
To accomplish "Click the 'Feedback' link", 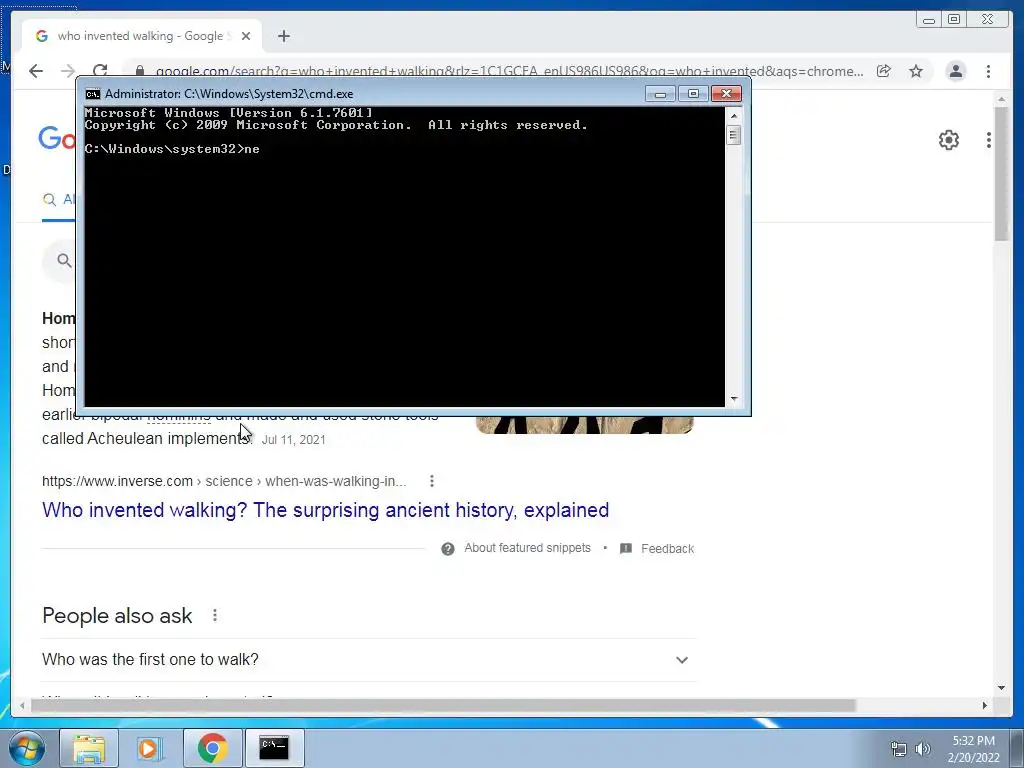I will pyautogui.click(x=667, y=549).
